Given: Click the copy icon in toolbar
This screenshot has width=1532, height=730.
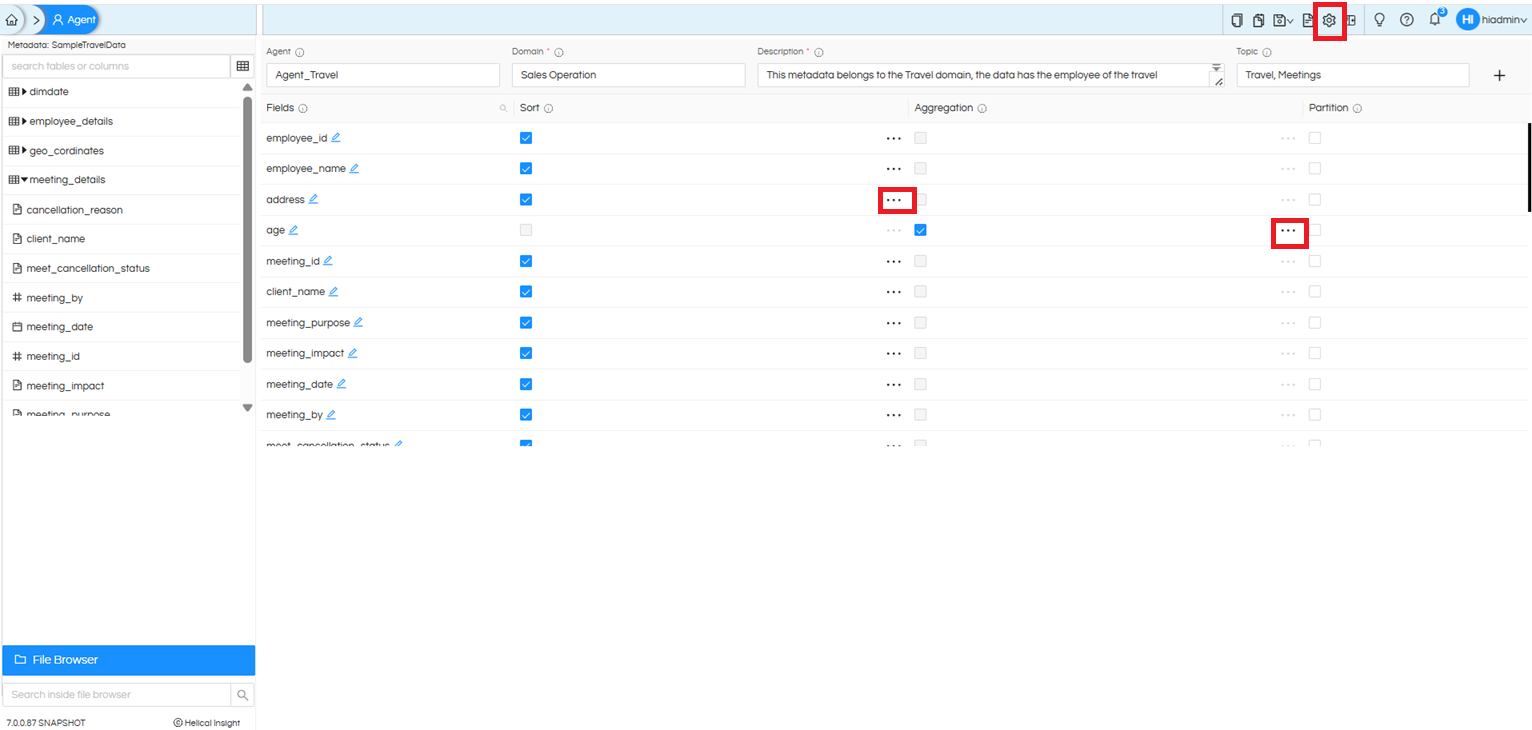Looking at the screenshot, I should (x=1237, y=20).
